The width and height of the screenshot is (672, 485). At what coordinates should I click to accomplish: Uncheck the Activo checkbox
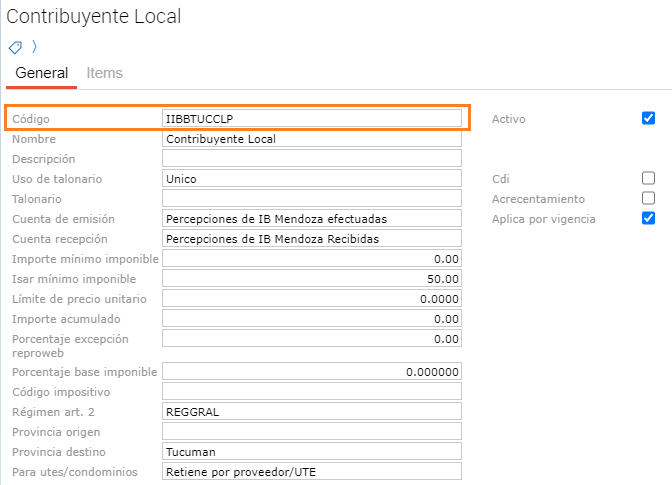click(x=648, y=118)
